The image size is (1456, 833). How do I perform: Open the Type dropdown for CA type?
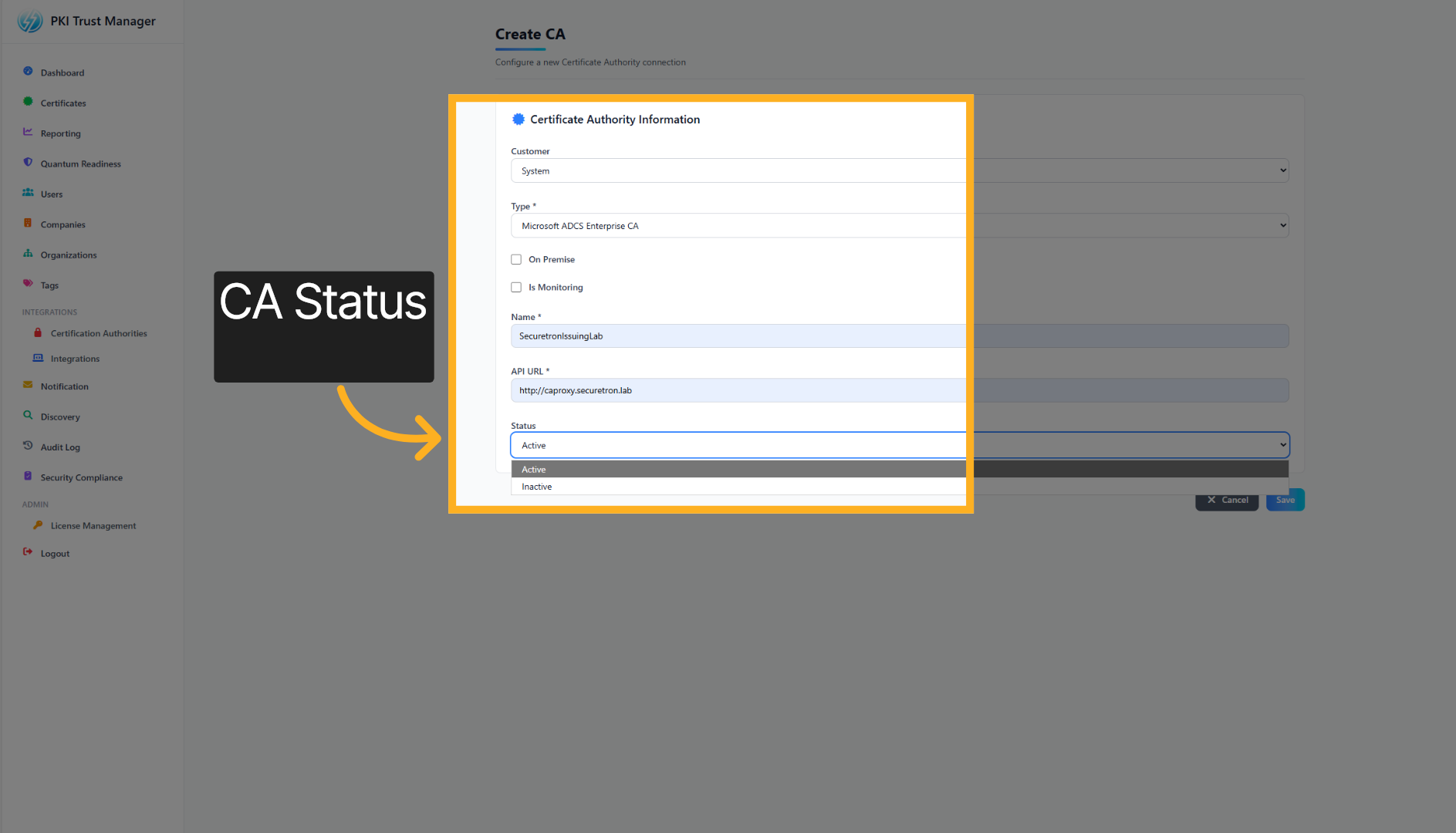point(900,225)
